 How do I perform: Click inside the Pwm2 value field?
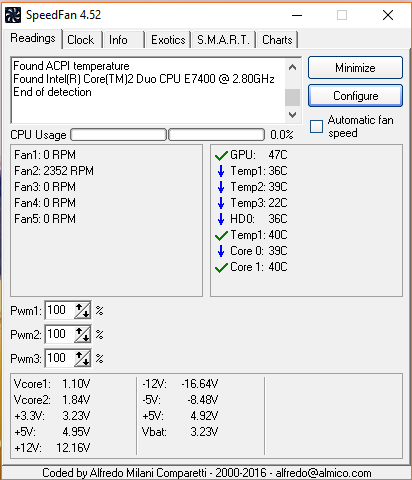pyautogui.click(x=60, y=334)
